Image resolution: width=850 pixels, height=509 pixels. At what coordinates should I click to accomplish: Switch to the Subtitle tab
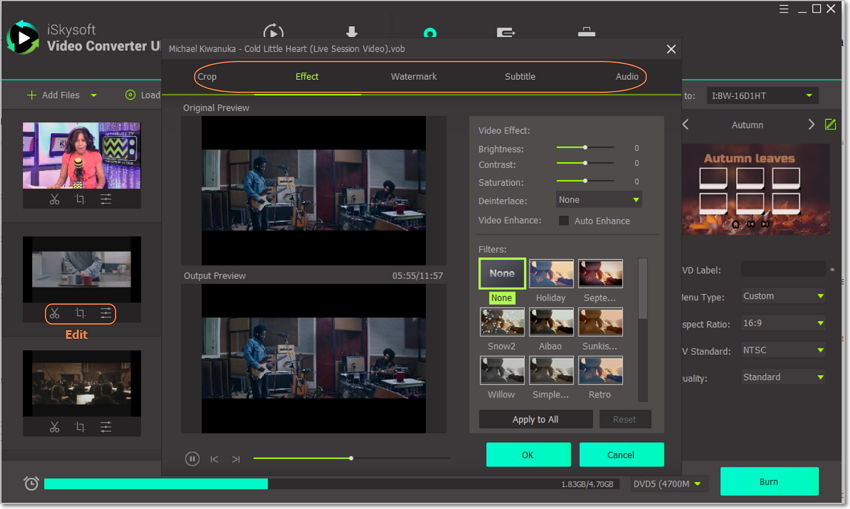pos(520,77)
